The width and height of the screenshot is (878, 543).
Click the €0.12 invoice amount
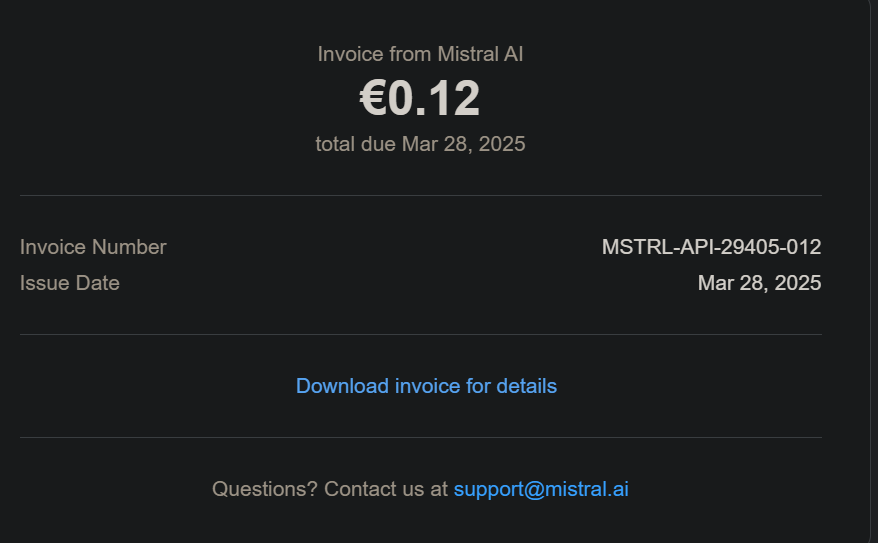[420, 99]
